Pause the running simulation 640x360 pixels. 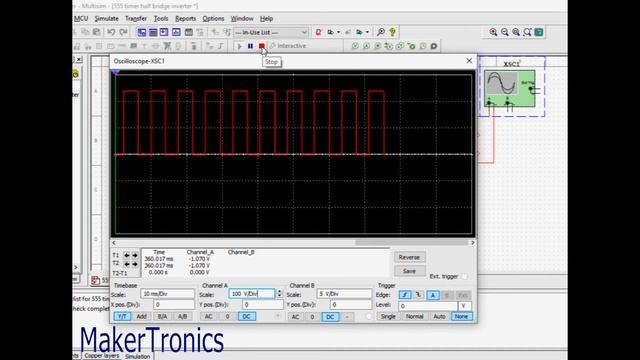click(250, 46)
